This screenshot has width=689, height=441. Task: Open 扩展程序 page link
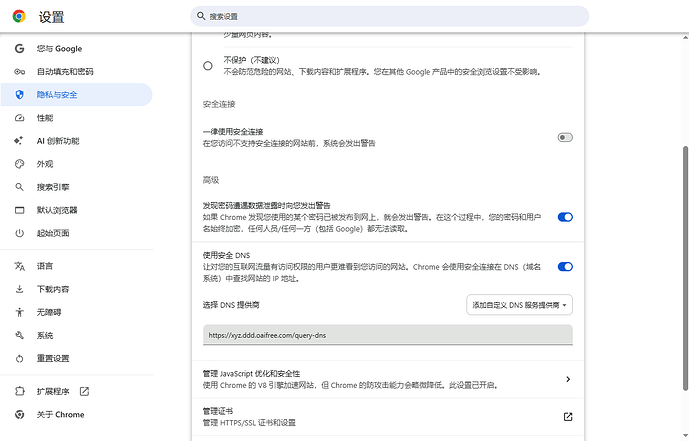[53, 391]
